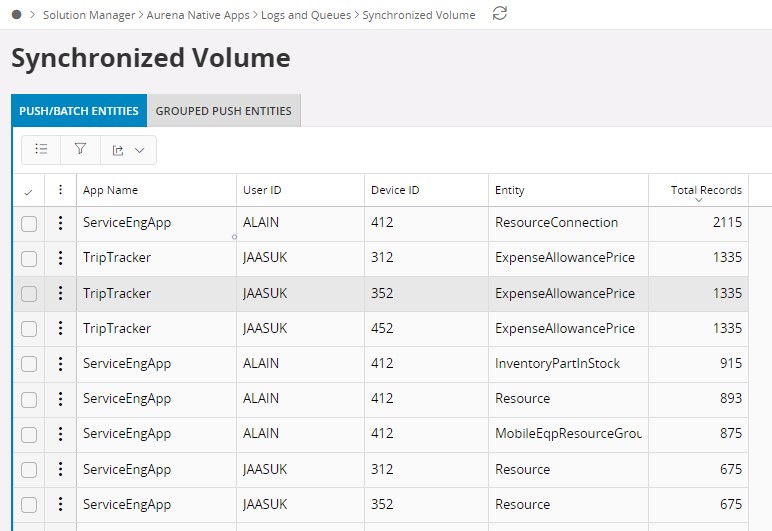Open the list view options icon
This screenshot has width=772, height=531.
pyautogui.click(x=41, y=150)
